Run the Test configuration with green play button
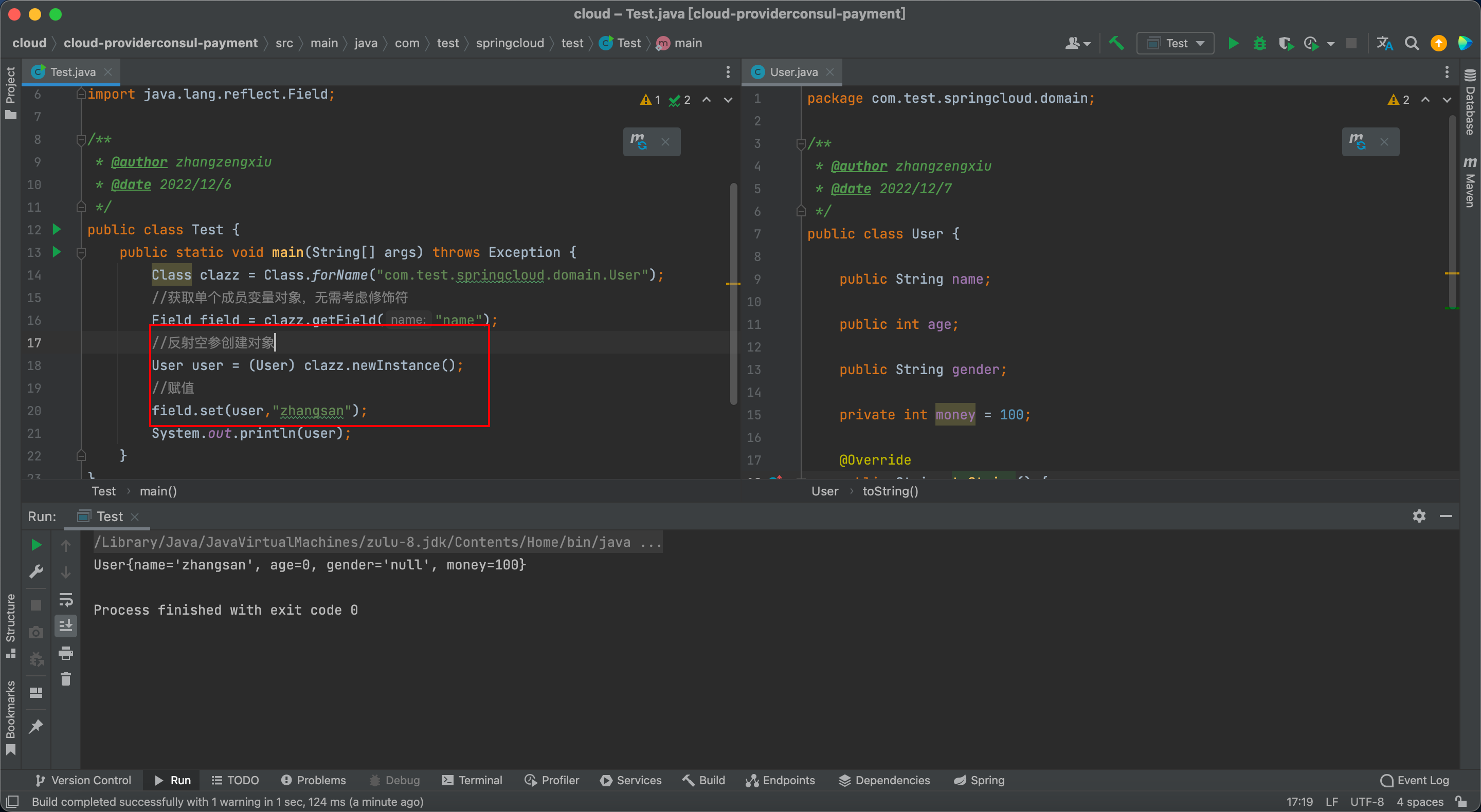The height and width of the screenshot is (812, 1481). point(1233,43)
